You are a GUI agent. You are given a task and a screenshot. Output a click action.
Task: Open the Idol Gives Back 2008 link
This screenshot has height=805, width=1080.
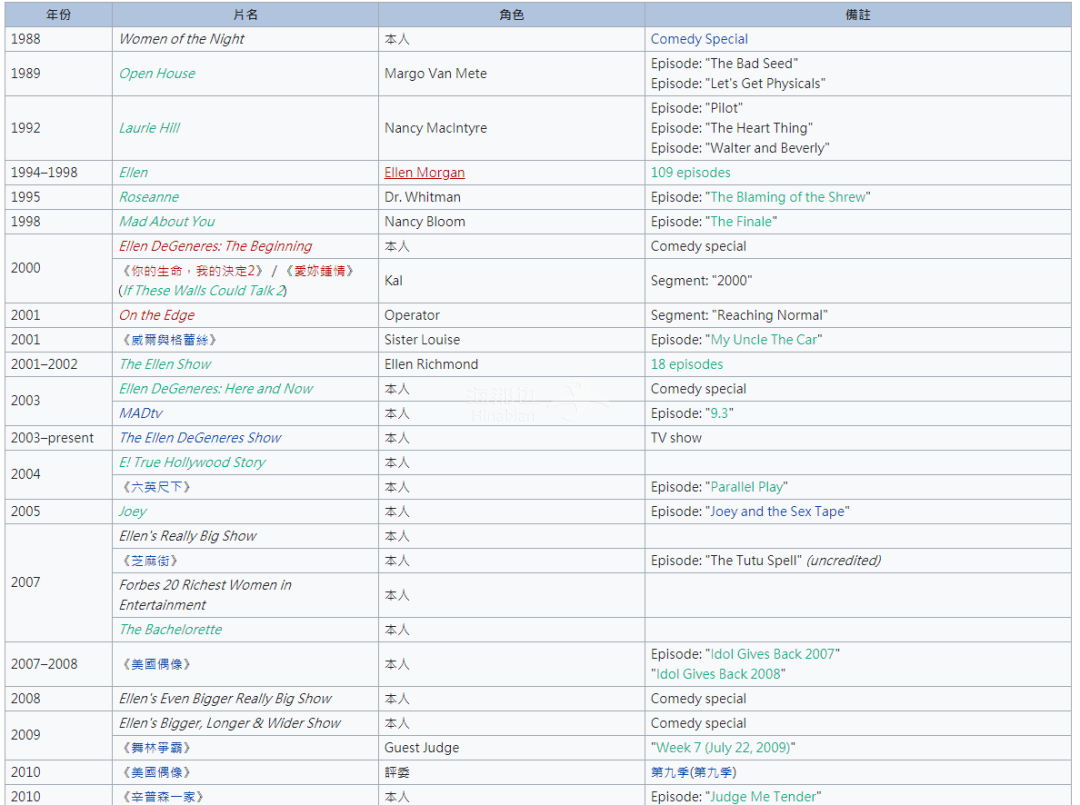717,674
